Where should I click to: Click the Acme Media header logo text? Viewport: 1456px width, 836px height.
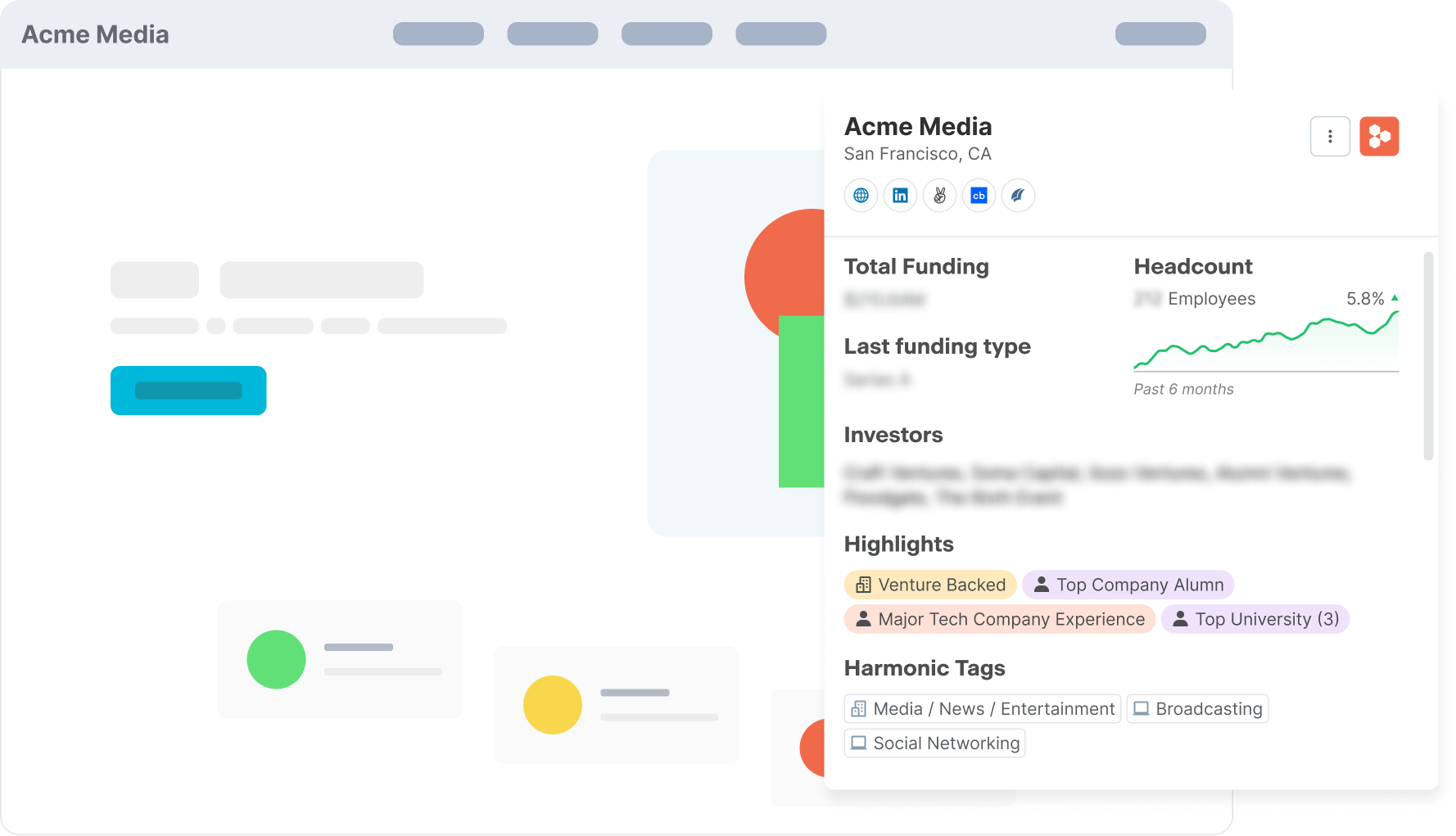coord(95,34)
